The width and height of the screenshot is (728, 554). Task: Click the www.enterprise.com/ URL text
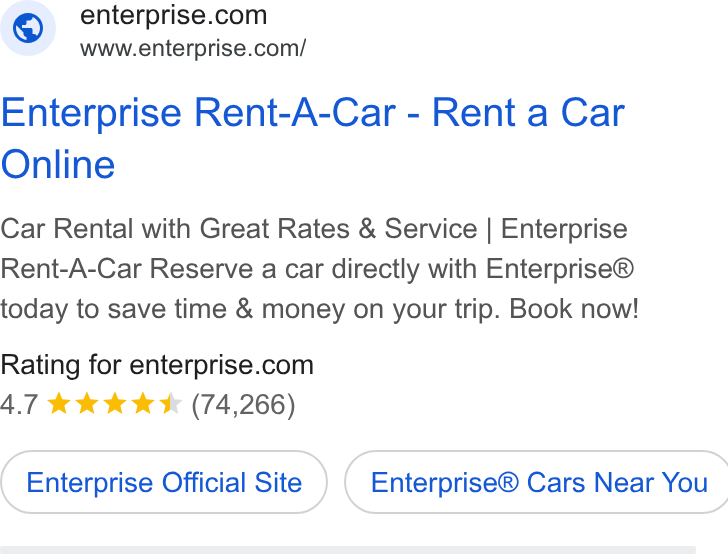coord(193,49)
